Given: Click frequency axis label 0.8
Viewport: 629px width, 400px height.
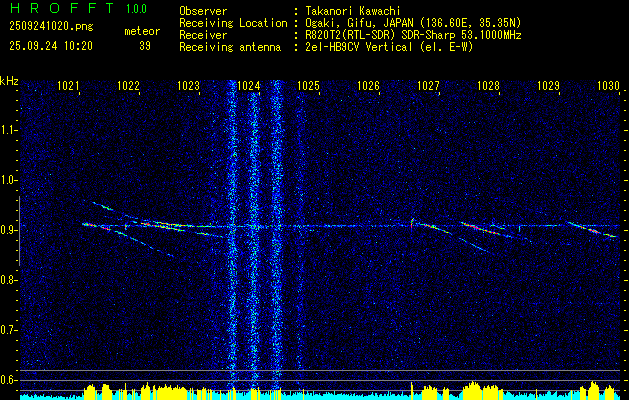Looking at the screenshot, I should [8, 280].
